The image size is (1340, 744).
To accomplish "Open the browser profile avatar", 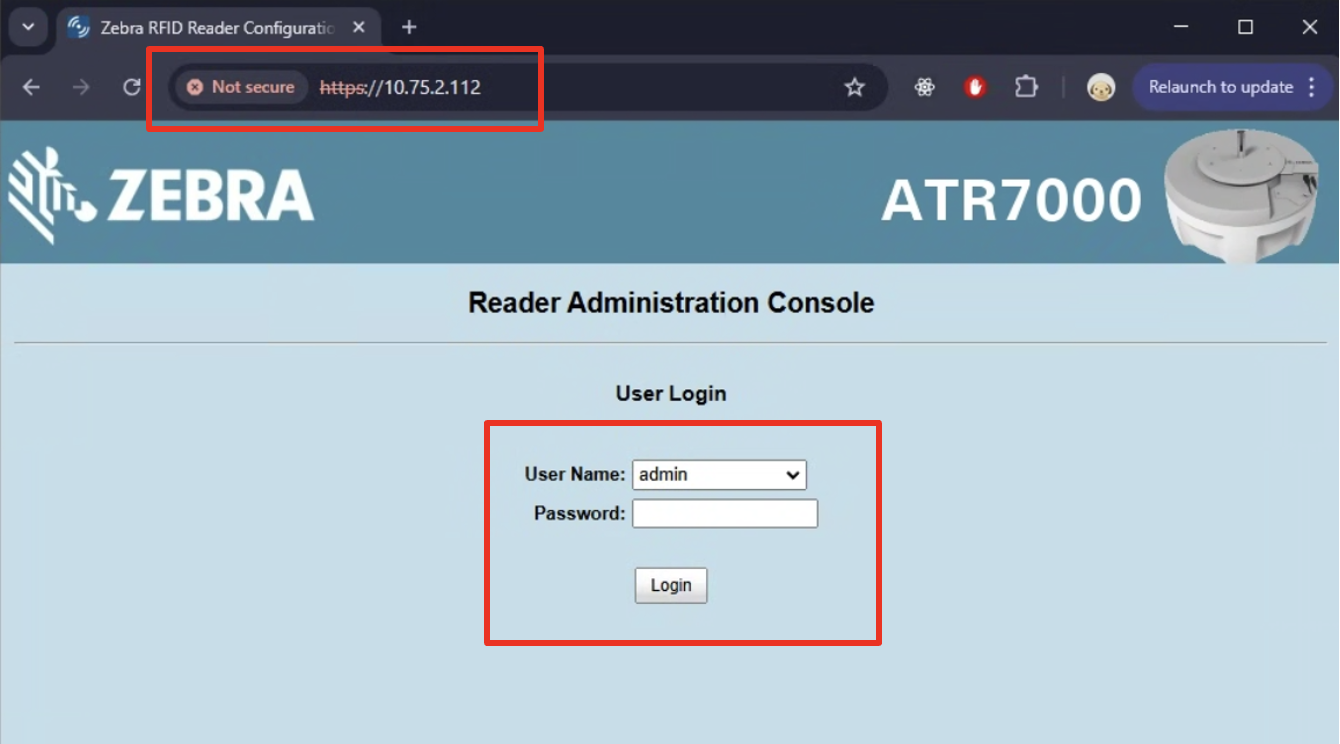I will [x=1101, y=87].
